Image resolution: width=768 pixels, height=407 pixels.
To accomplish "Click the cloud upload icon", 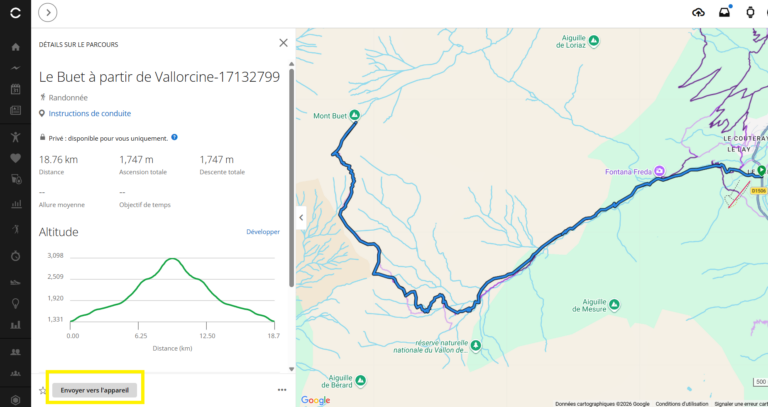I will point(698,13).
